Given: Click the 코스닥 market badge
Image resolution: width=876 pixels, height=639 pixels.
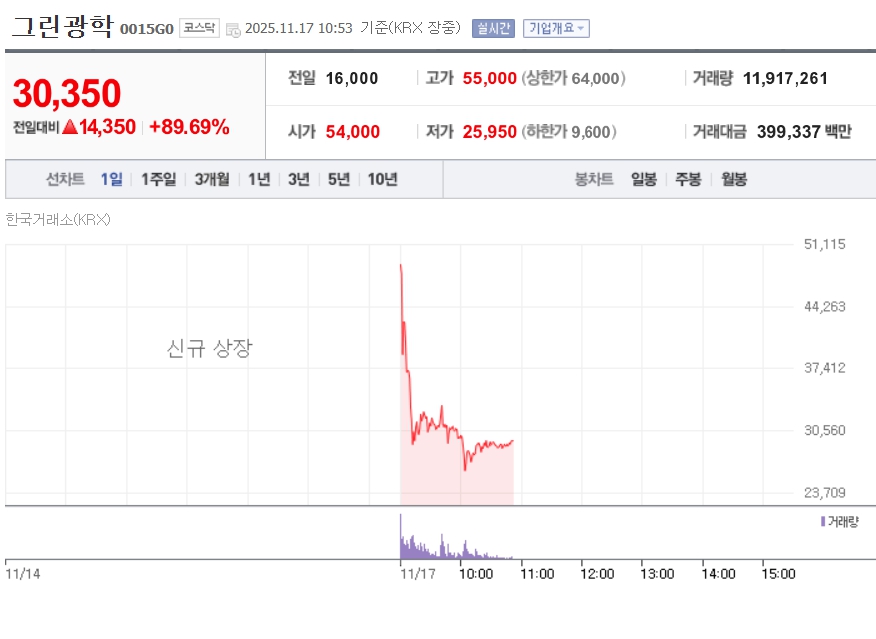Looking at the screenshot, I should (199, 28).
